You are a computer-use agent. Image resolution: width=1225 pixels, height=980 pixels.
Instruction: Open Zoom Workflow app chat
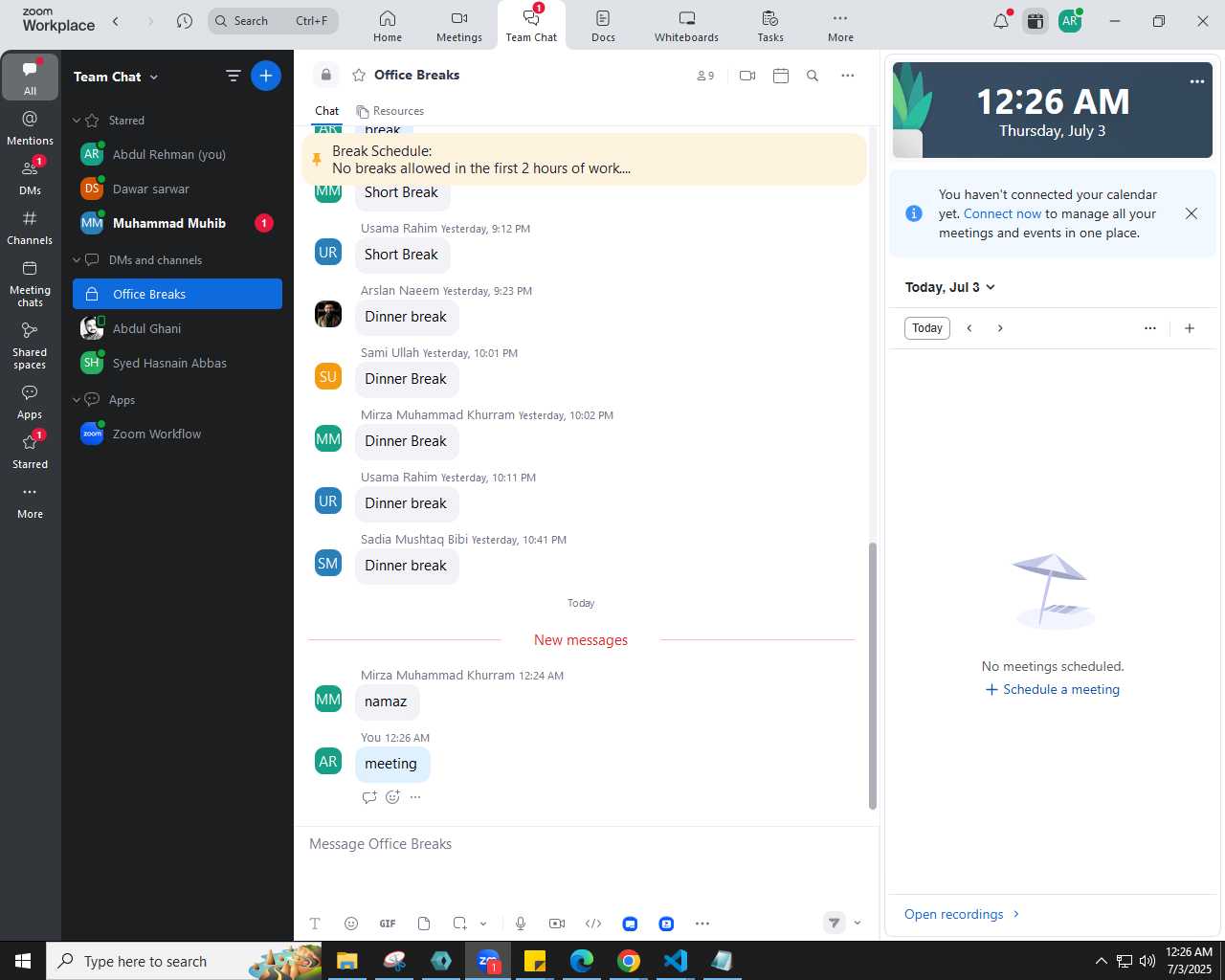point(177,434)
